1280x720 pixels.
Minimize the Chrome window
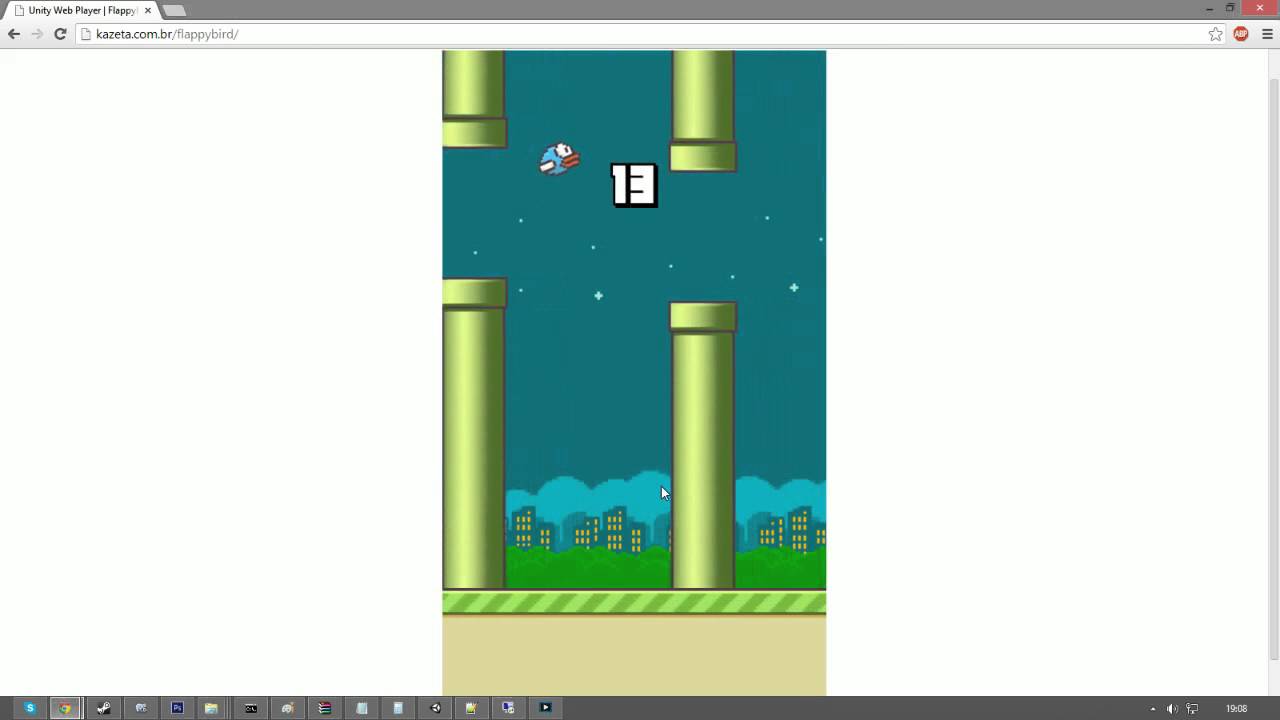tap(1208, 8)
